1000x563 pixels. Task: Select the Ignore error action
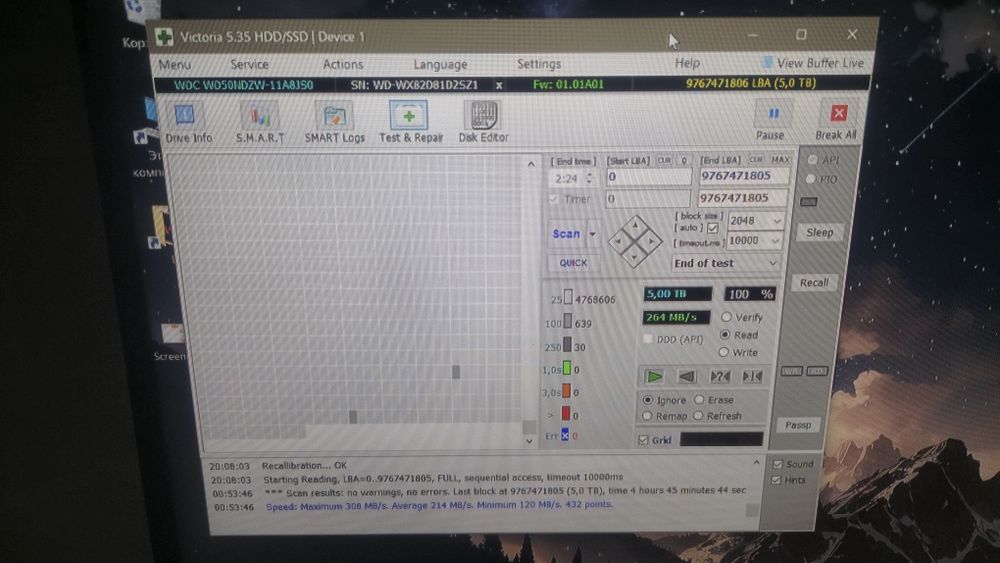point(648,400)
